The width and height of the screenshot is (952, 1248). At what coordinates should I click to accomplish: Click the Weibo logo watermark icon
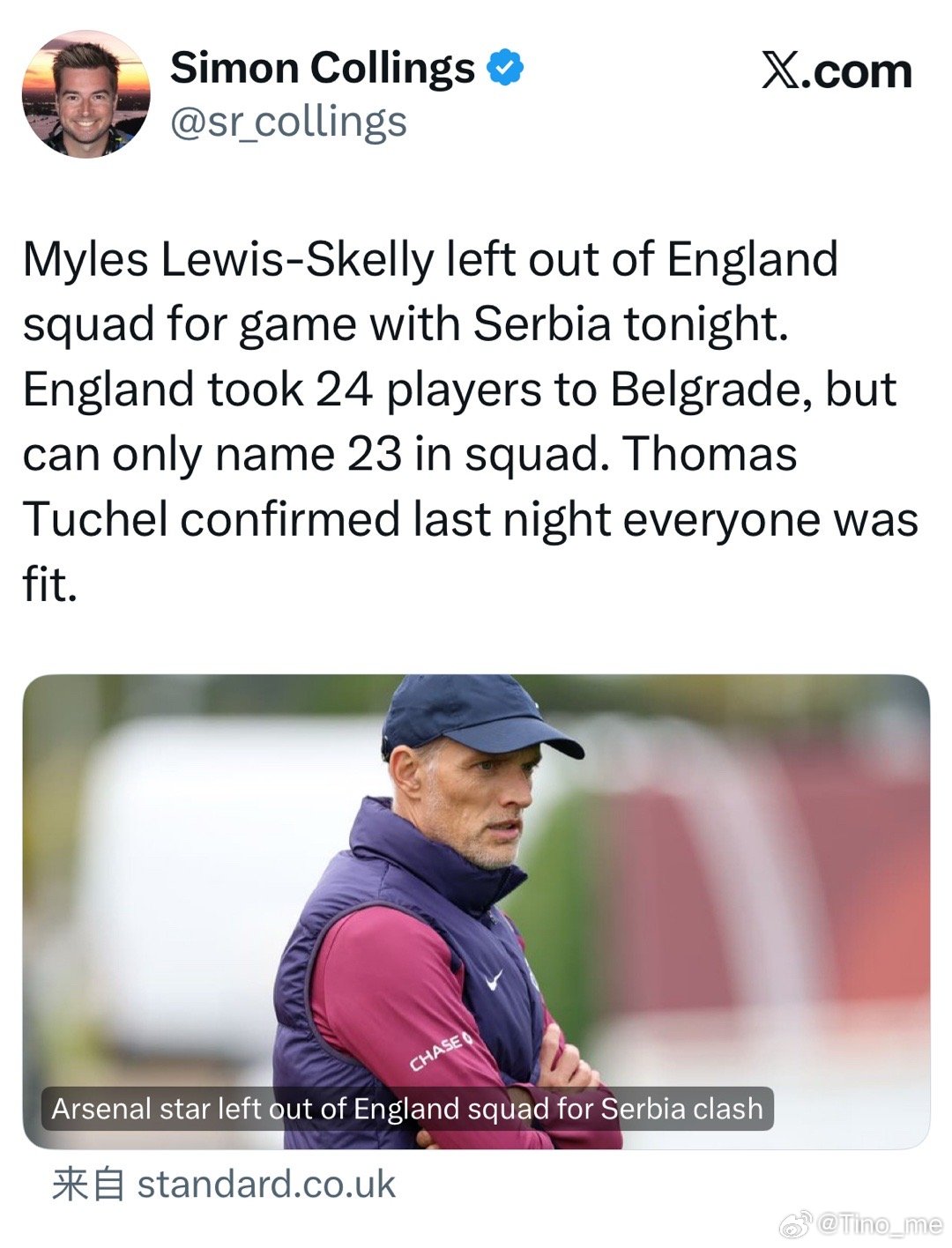click(x=798, y=1224)
